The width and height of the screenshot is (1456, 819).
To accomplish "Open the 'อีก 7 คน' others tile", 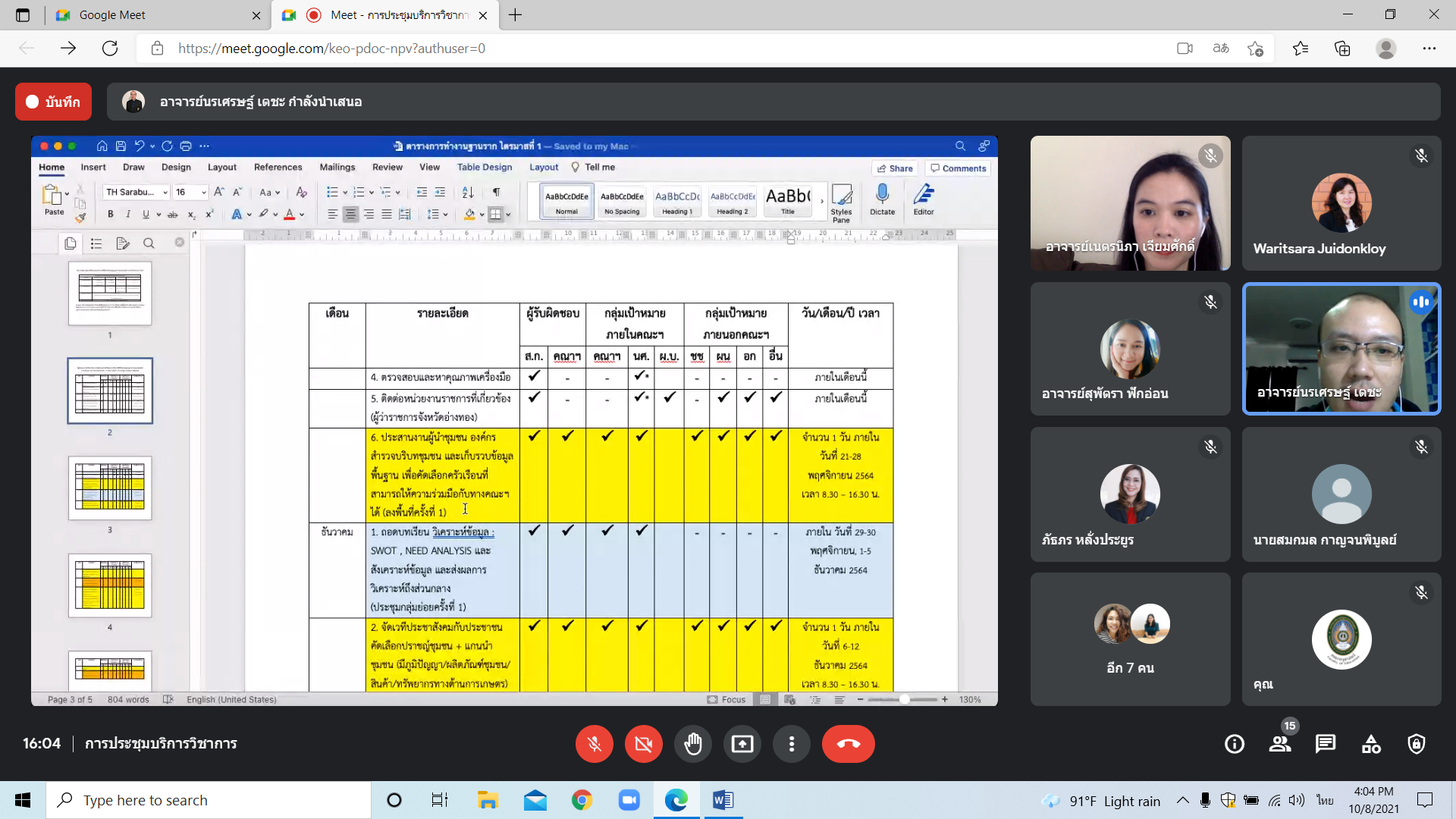I will click(1130, 639).
